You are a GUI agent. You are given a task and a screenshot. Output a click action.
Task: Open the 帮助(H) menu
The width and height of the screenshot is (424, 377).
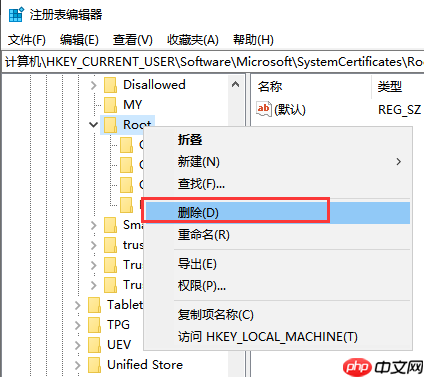point(253,40)
